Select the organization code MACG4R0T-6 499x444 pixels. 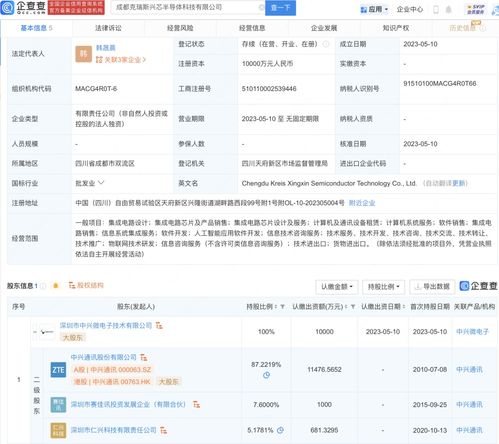coord(96,89)
